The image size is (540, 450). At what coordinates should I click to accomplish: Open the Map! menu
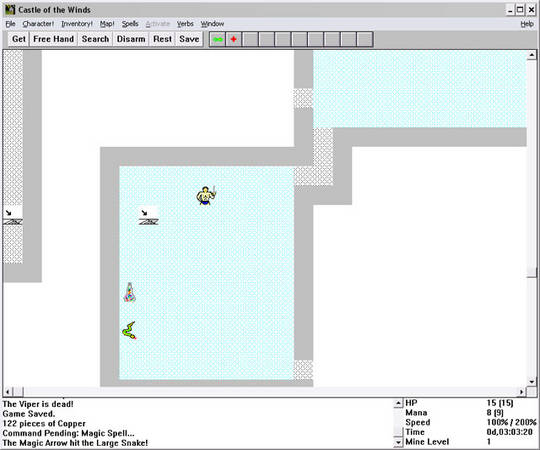(107, 24)
